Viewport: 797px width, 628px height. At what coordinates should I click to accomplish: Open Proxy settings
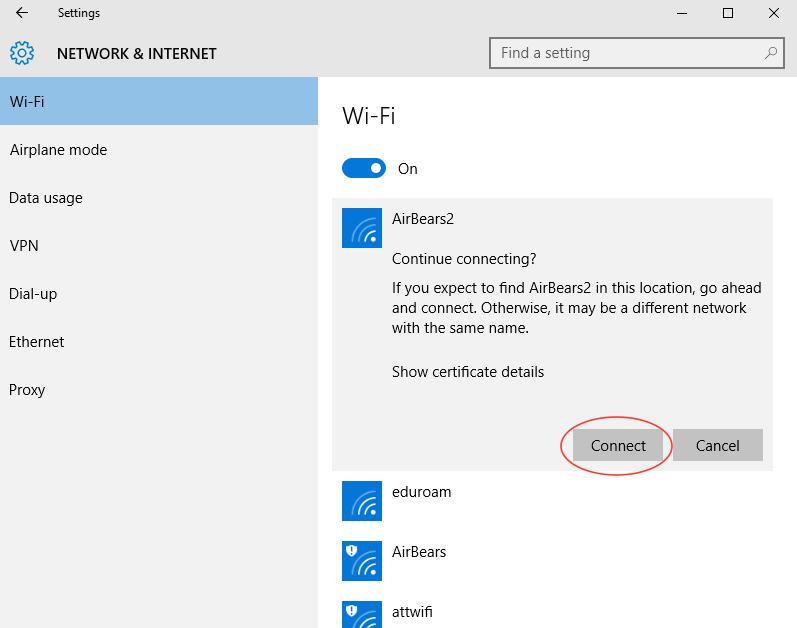(x=159, y=390)
